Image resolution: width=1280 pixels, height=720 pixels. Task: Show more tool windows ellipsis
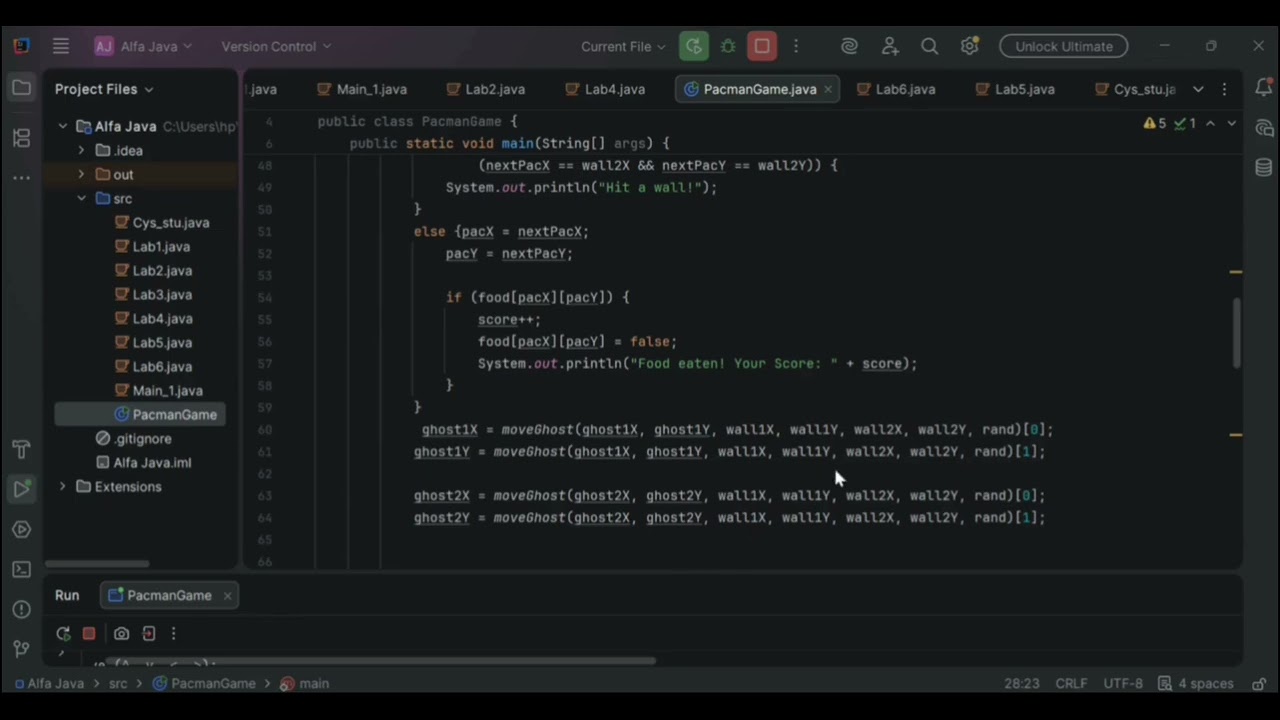(x=21, y=178)
